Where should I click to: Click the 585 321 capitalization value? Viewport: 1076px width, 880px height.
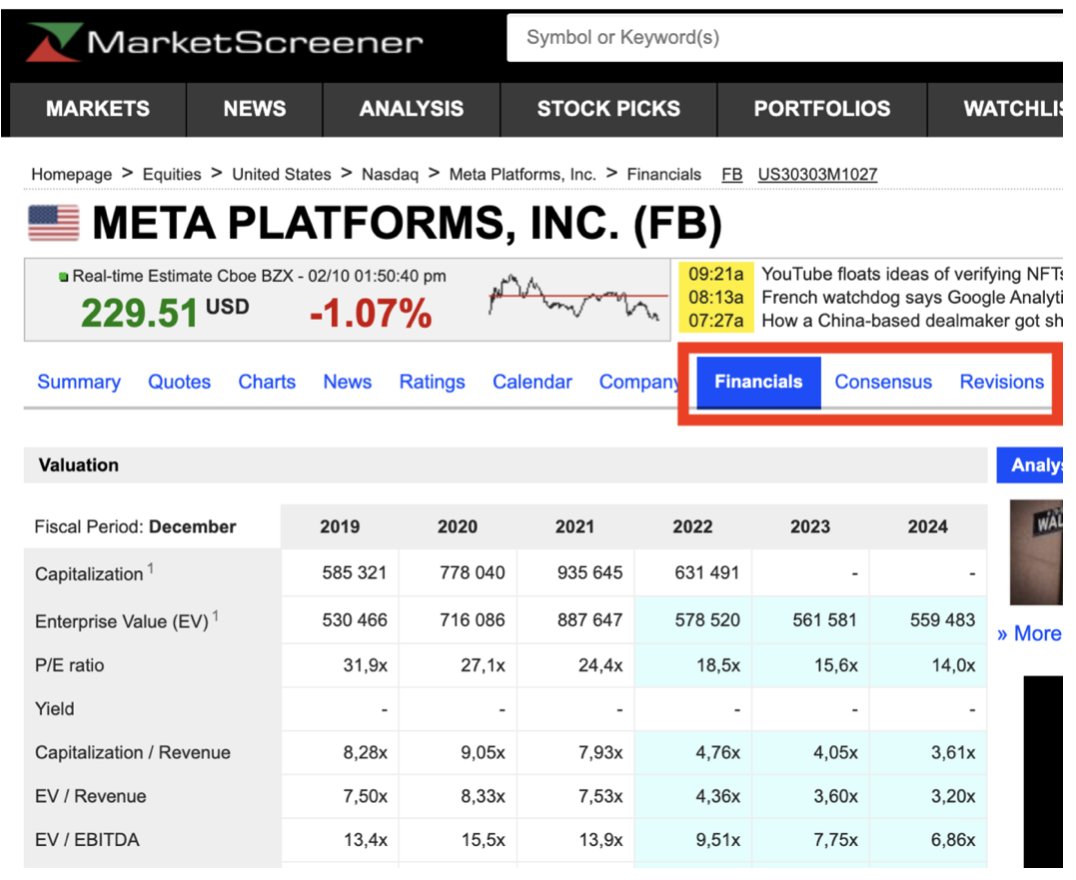[355, 572]
